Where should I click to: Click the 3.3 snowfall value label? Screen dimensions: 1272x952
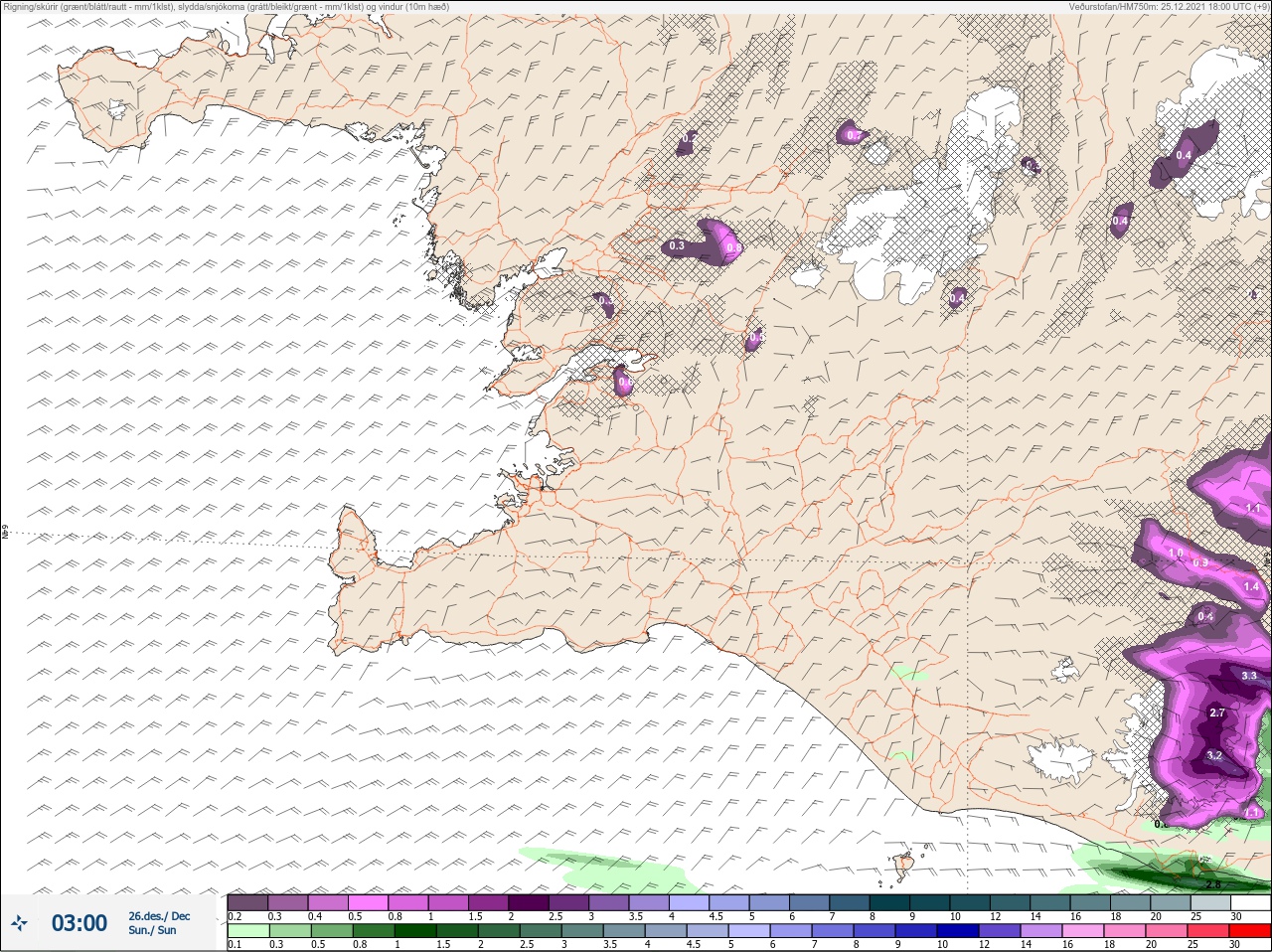click(1249, 676)
